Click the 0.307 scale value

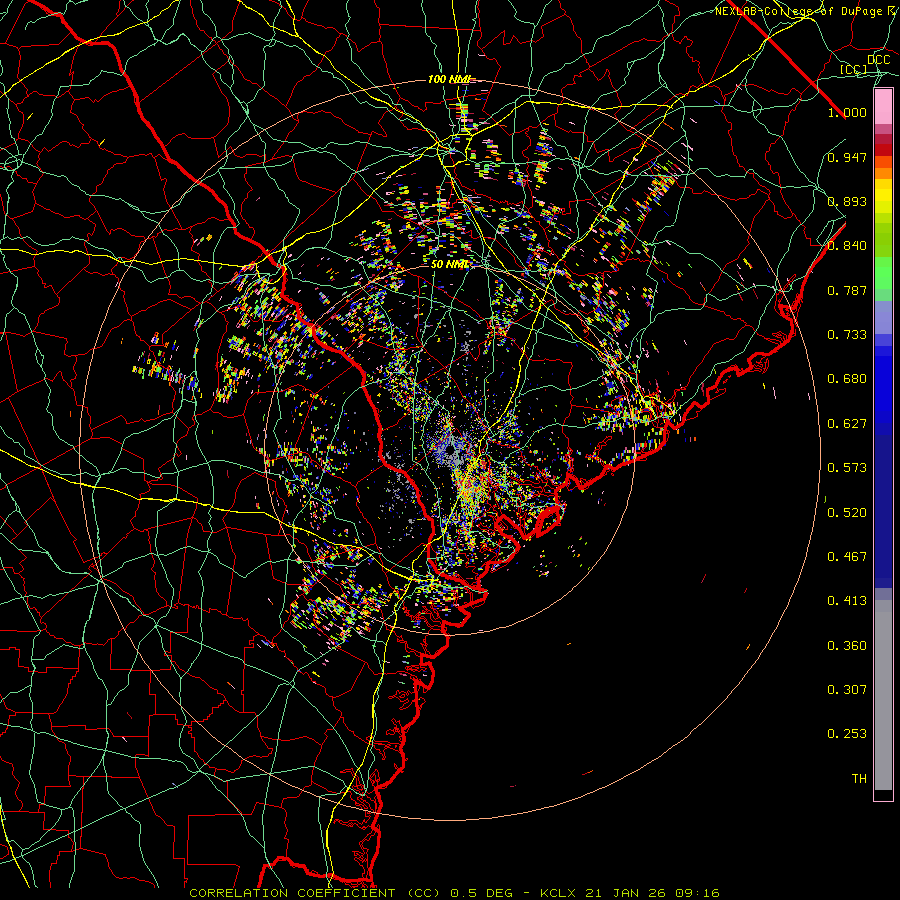[847, 690]
